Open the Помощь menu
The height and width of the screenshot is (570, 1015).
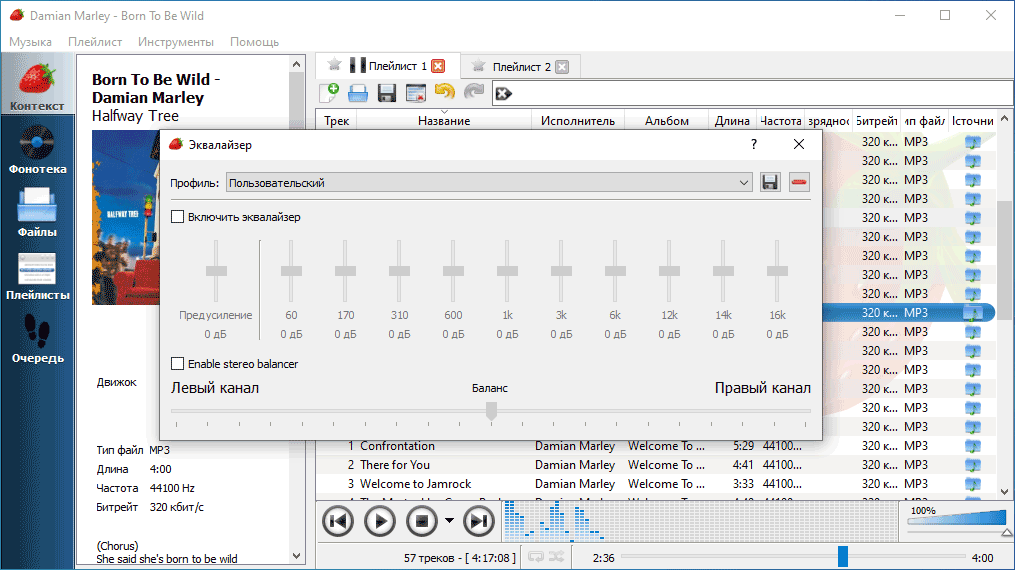pos(254,41)
